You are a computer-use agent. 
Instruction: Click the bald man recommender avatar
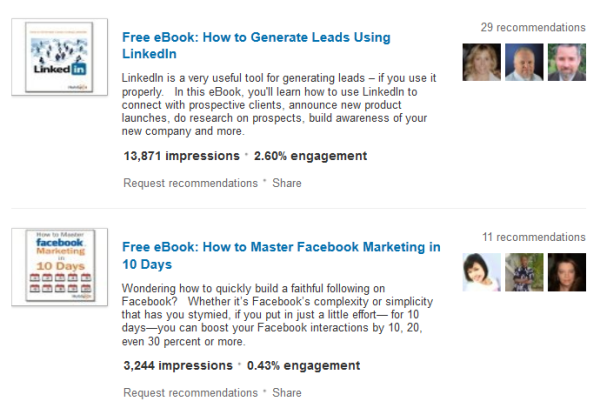524,62
